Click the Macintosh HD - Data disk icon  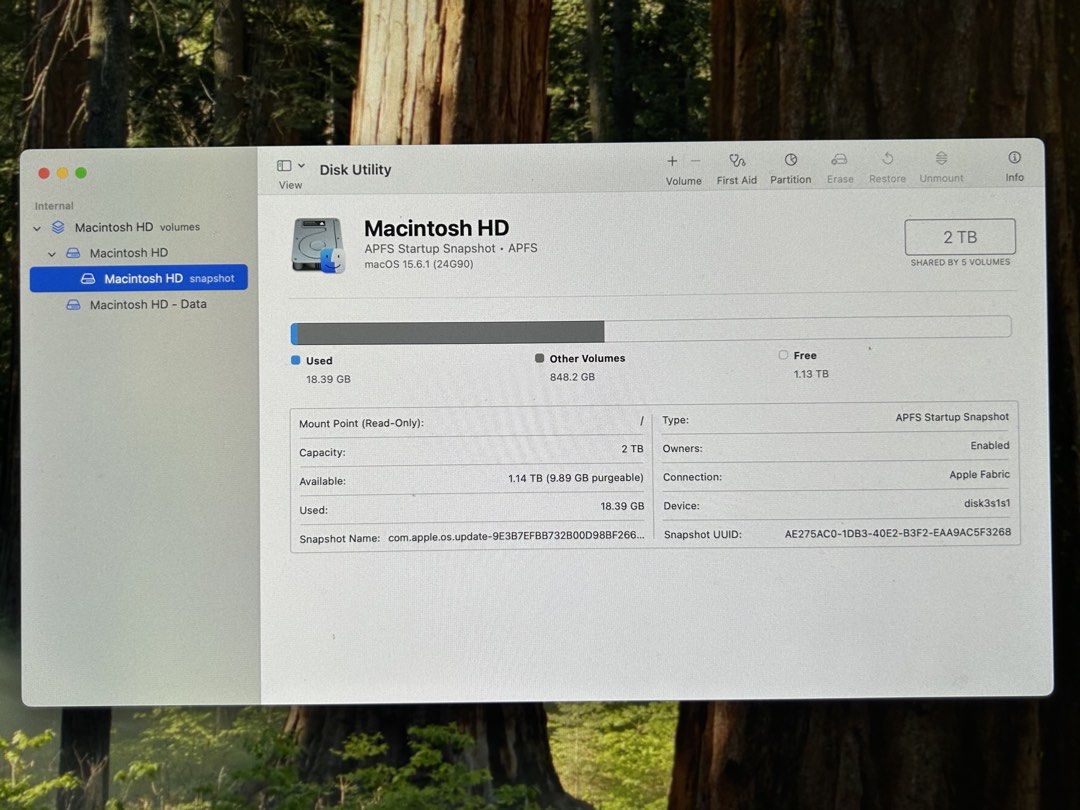[73, 304]
